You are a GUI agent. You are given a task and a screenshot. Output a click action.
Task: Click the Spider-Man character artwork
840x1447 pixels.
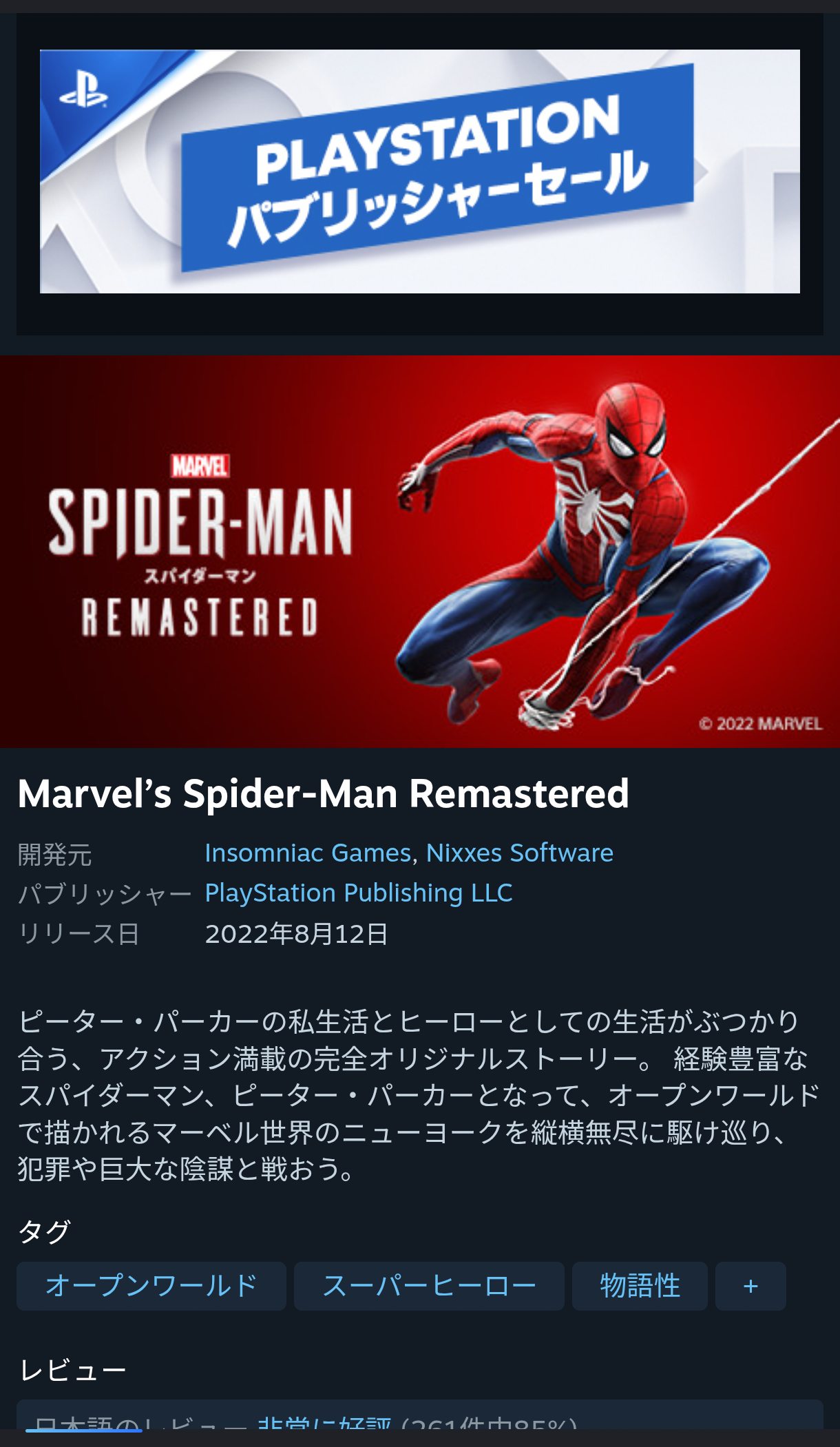click(585, 551)
